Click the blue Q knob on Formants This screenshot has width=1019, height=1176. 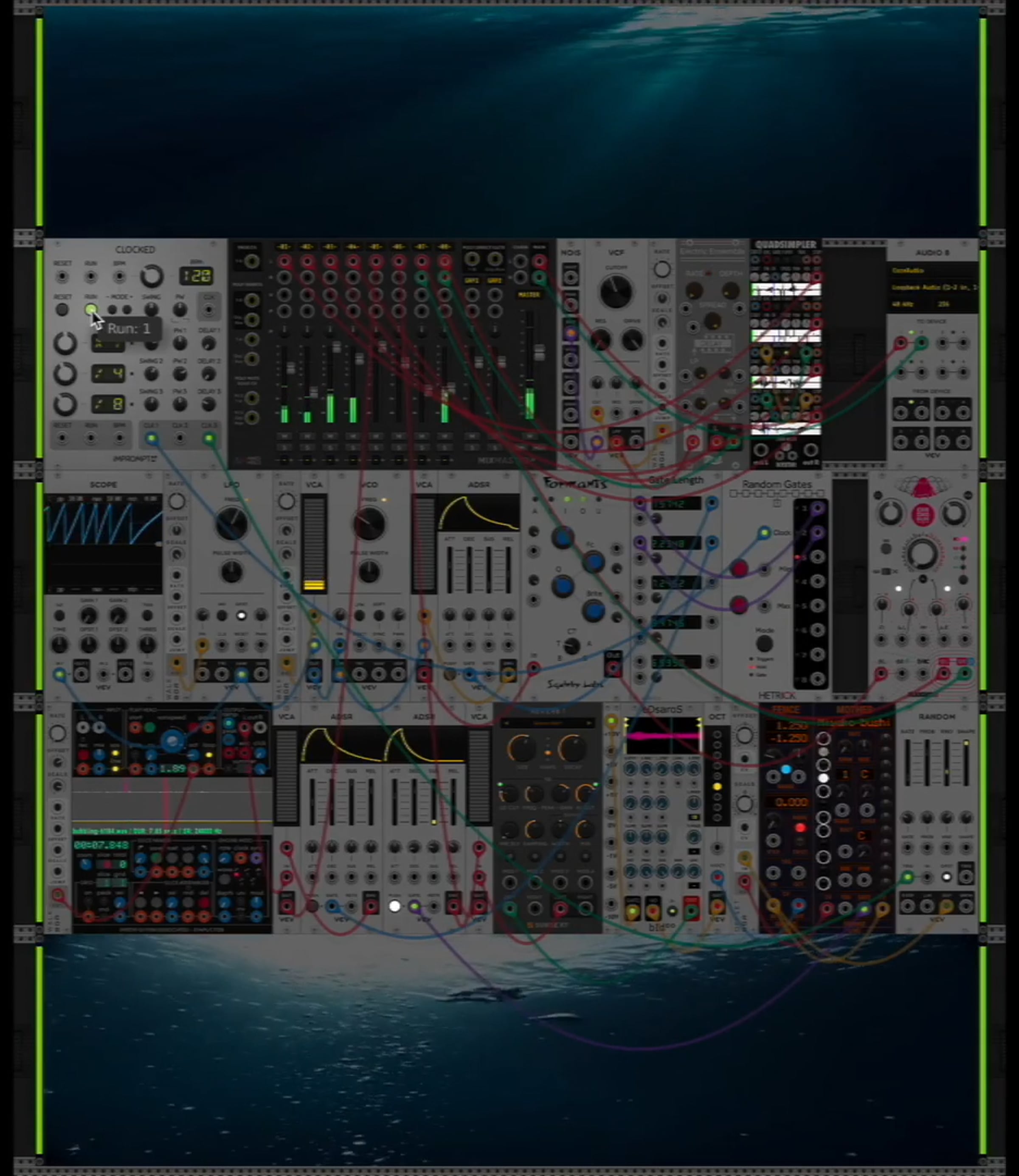(x=563, y=586)
